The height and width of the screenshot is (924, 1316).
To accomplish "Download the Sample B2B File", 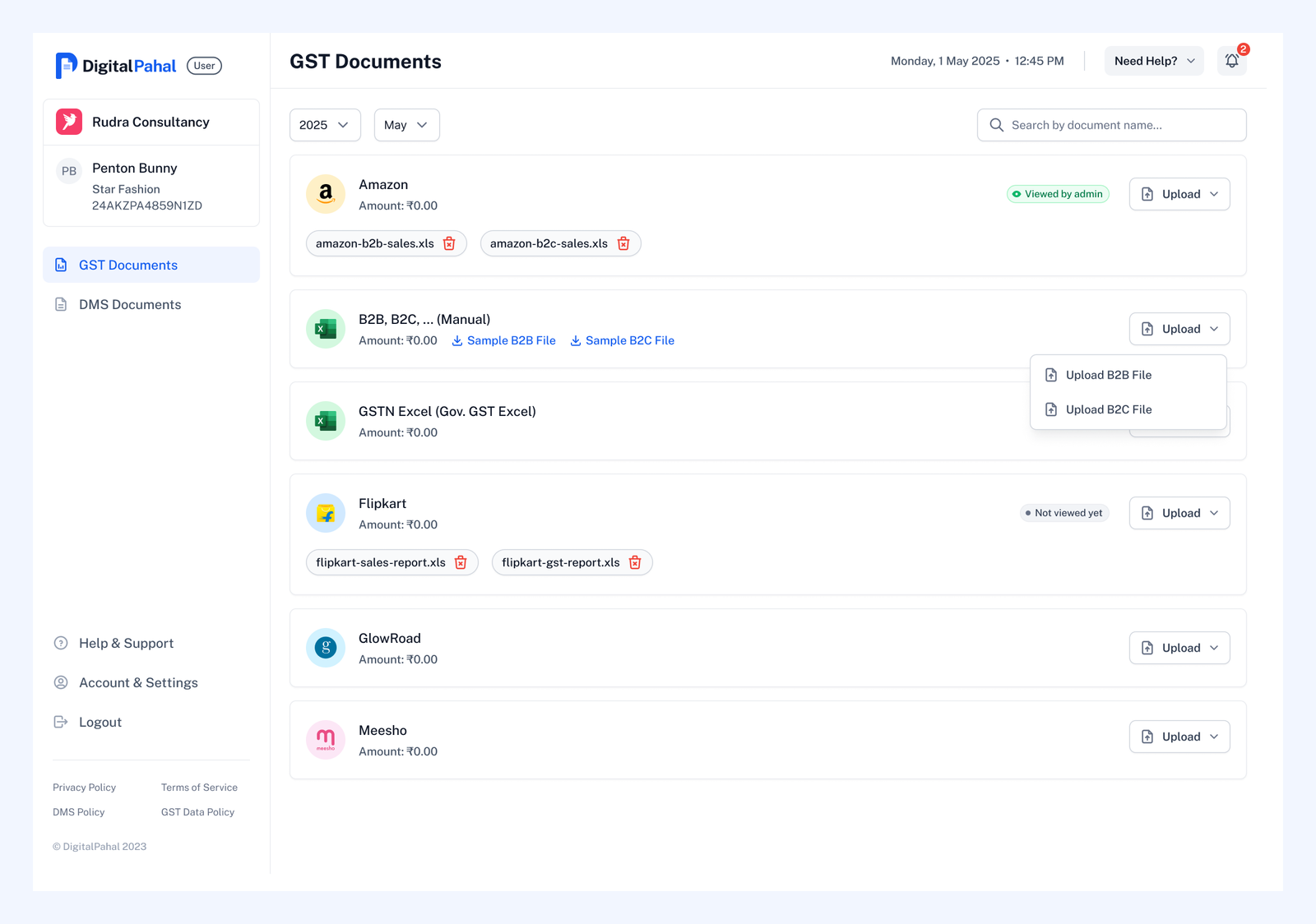I will (503, 340).
